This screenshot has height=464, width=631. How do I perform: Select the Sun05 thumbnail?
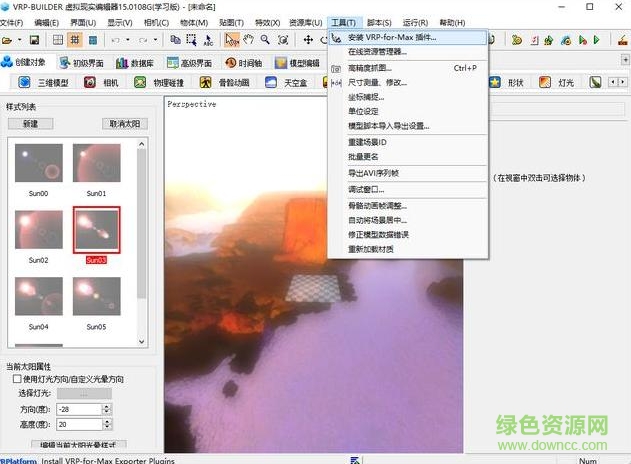pos(97,296)
